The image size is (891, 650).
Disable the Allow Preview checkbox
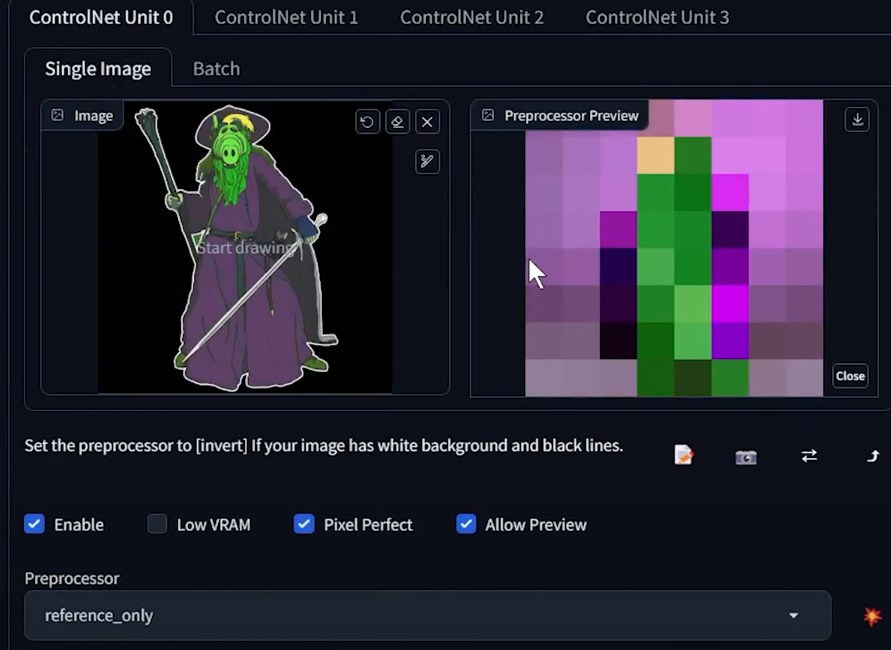(466, 524)
